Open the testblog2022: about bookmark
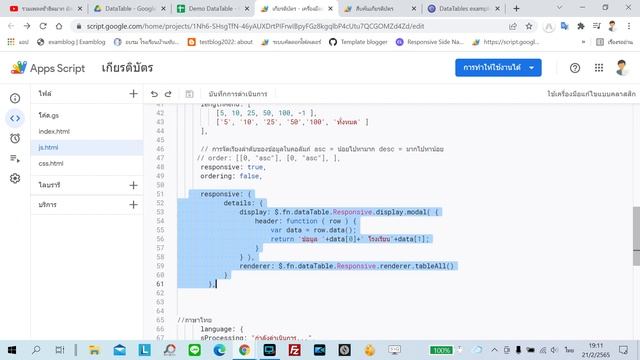 [220, 42]
